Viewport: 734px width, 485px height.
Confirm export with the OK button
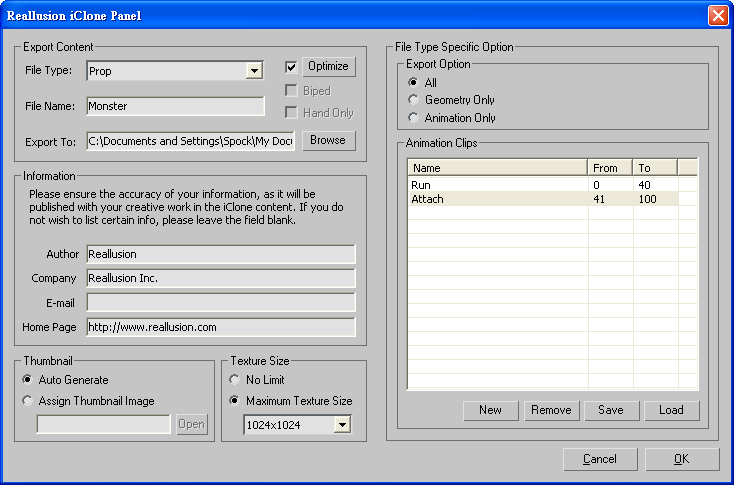pyautogui.click(x=682, y=459)
